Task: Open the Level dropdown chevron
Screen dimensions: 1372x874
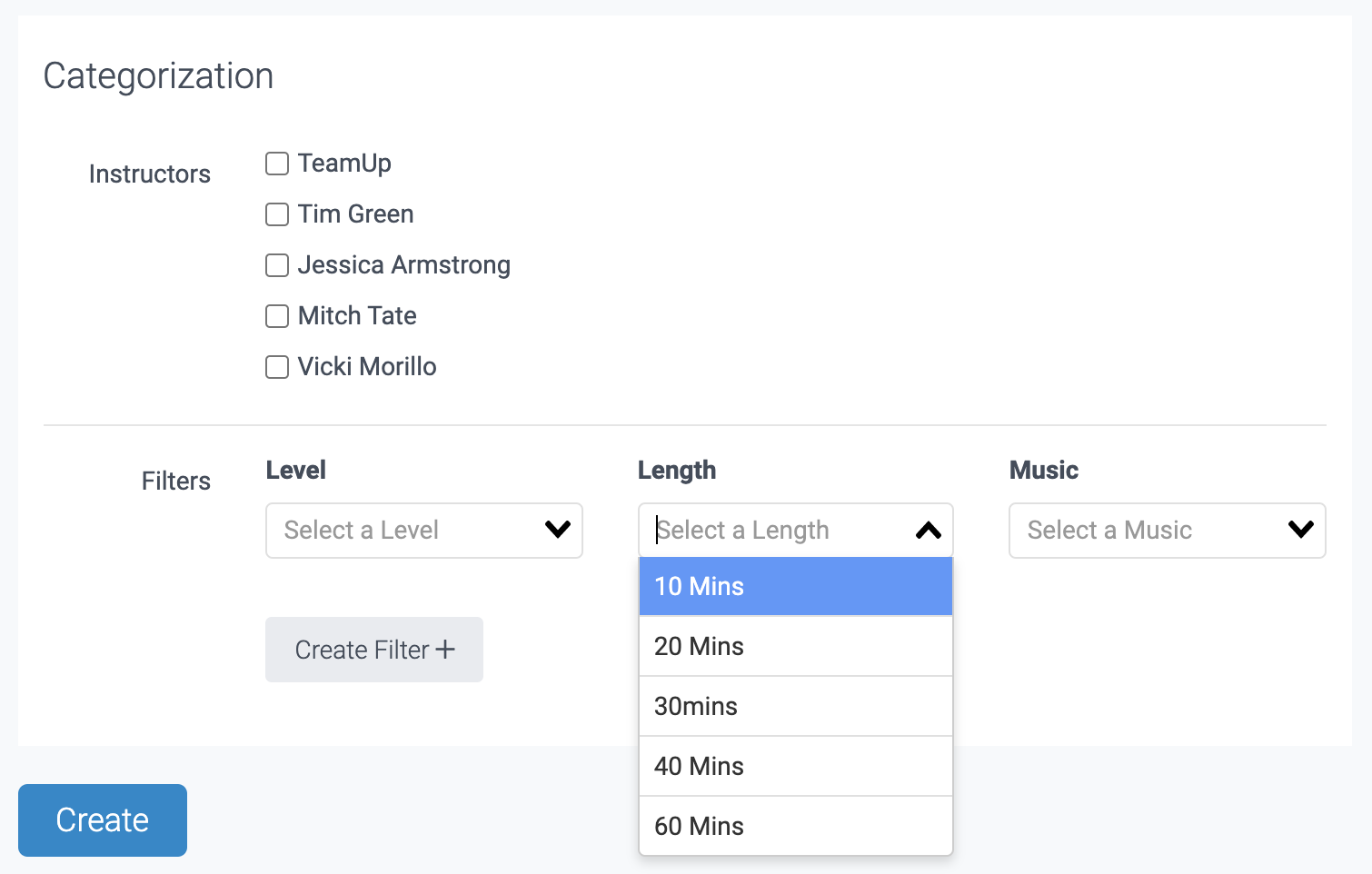Action: 558,531
